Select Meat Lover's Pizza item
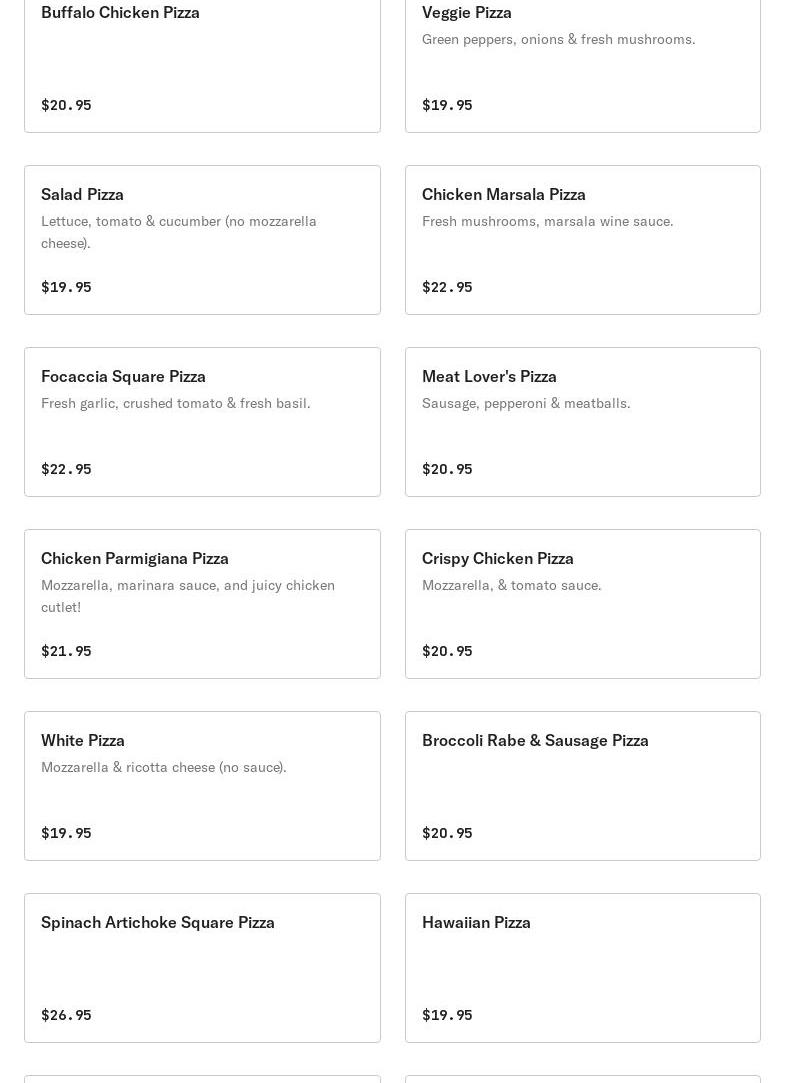This screenshot has width=785, height=1083. 582,422
